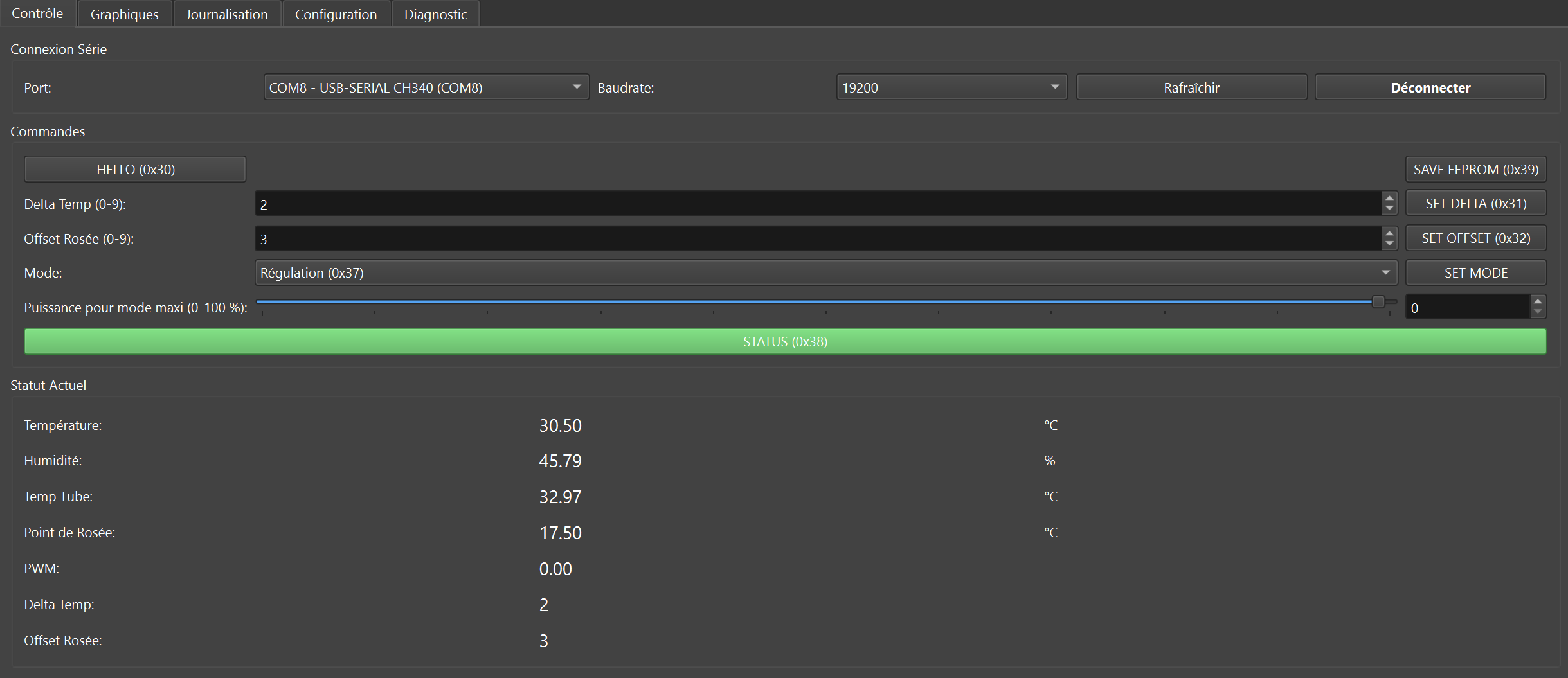Request STATUS (0x38) with green button
This screenshot has height=678, width=1568.
pyautogui.click(x=785, y=341)
